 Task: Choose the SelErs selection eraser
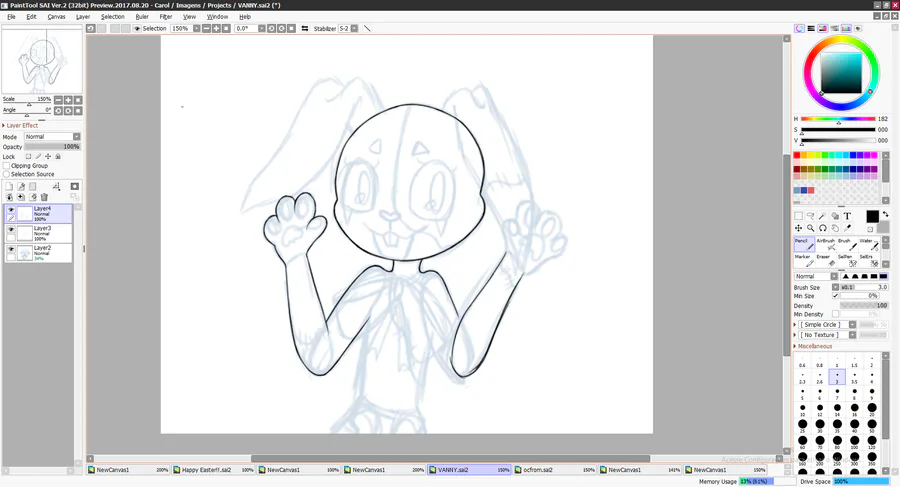868,260
